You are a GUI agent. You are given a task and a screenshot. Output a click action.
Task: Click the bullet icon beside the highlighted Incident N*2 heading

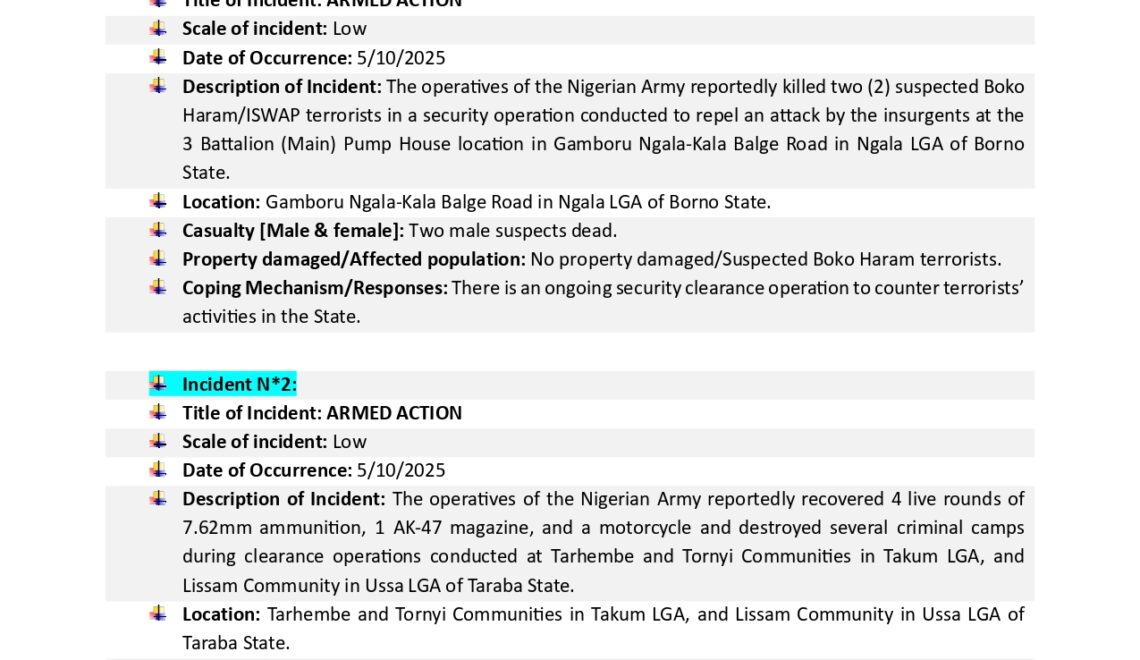158,383
